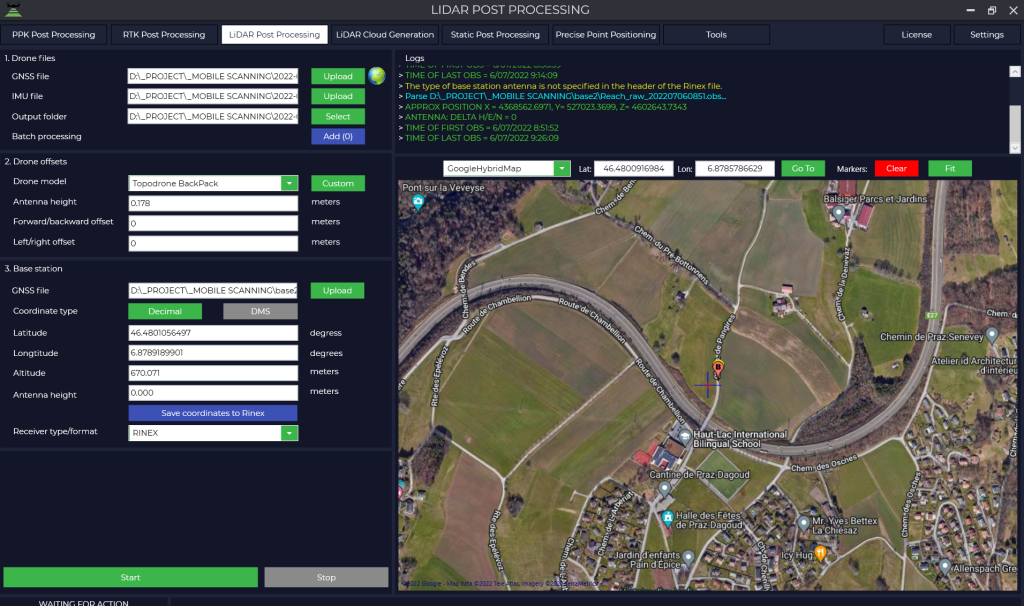The width and height of the screenshot is (1024, 606).
Task: Click the Halle des Fêtes de Praz Dagoud pin
Action: click(x=667, y=518)
